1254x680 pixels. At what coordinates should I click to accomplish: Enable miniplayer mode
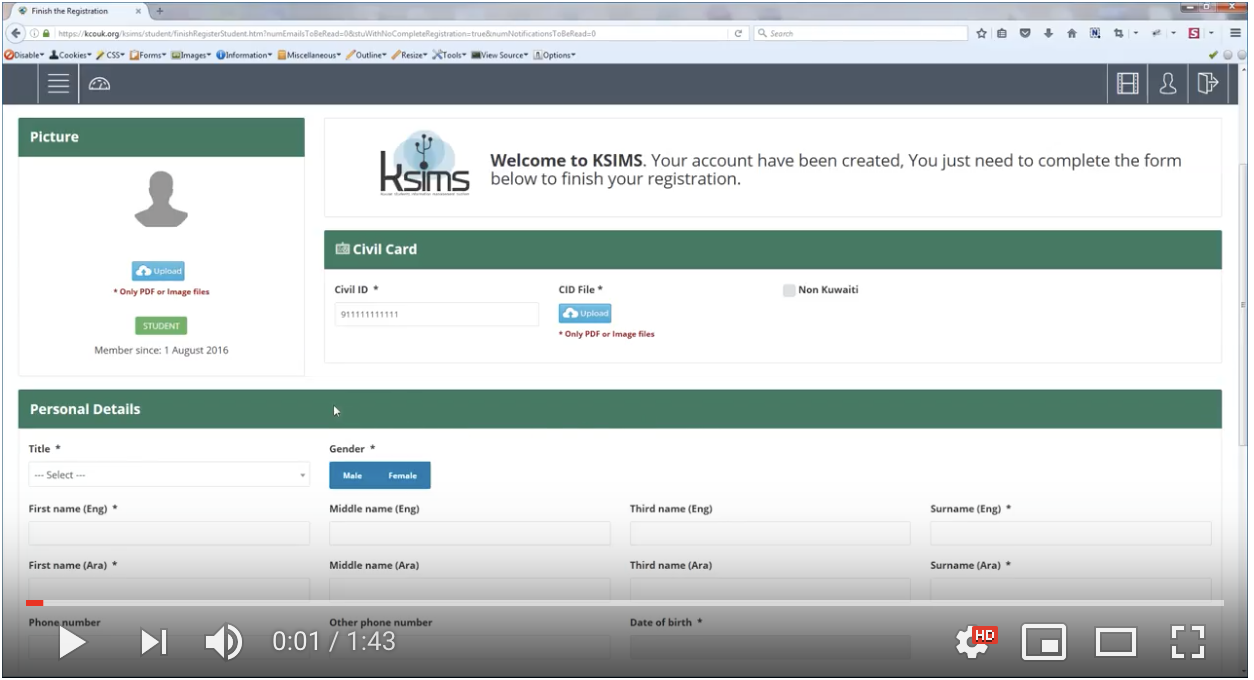pyautogui.click(x=1043, y=642)
